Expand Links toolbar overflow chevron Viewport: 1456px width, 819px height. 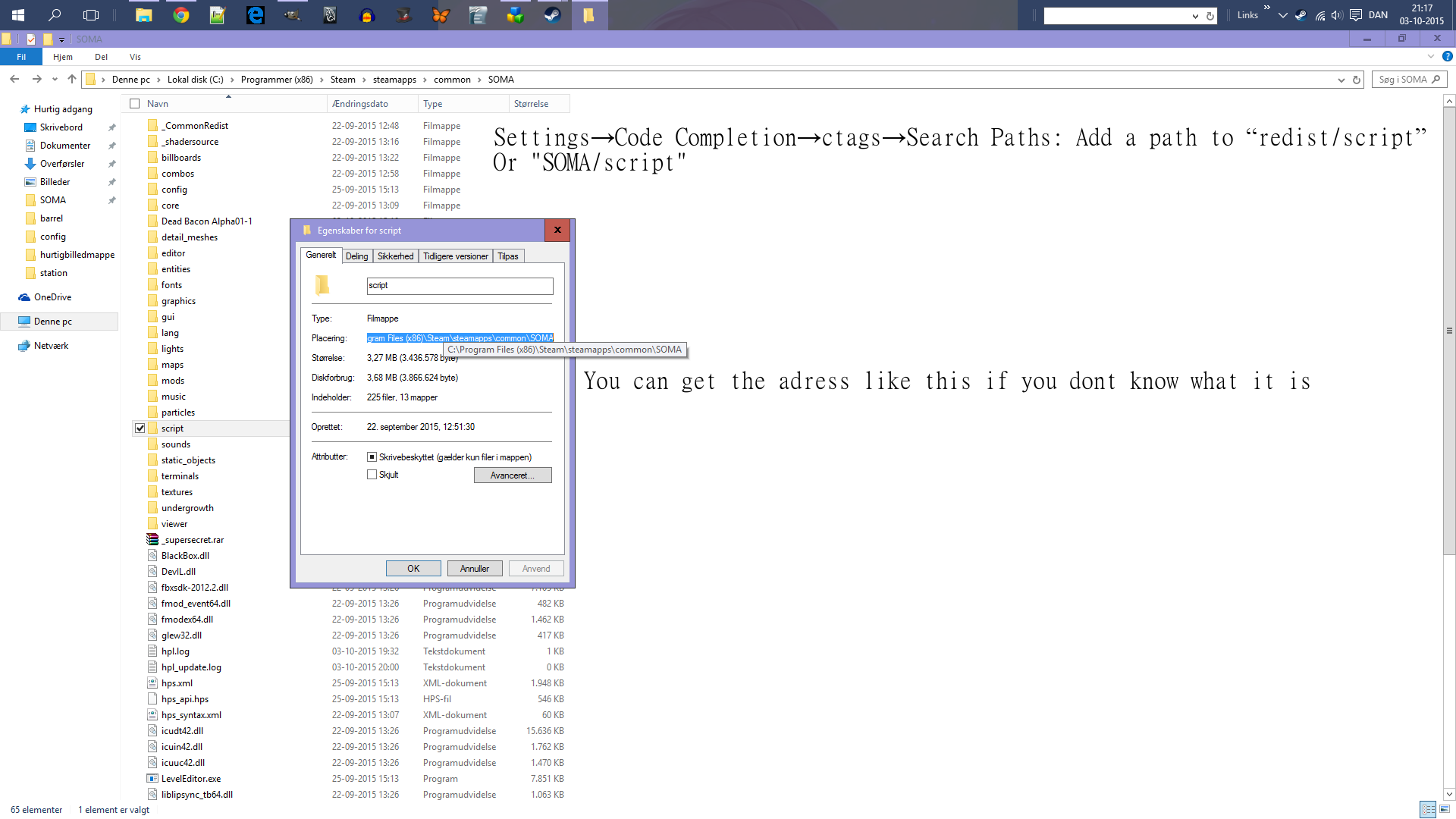coord(1266,8)
